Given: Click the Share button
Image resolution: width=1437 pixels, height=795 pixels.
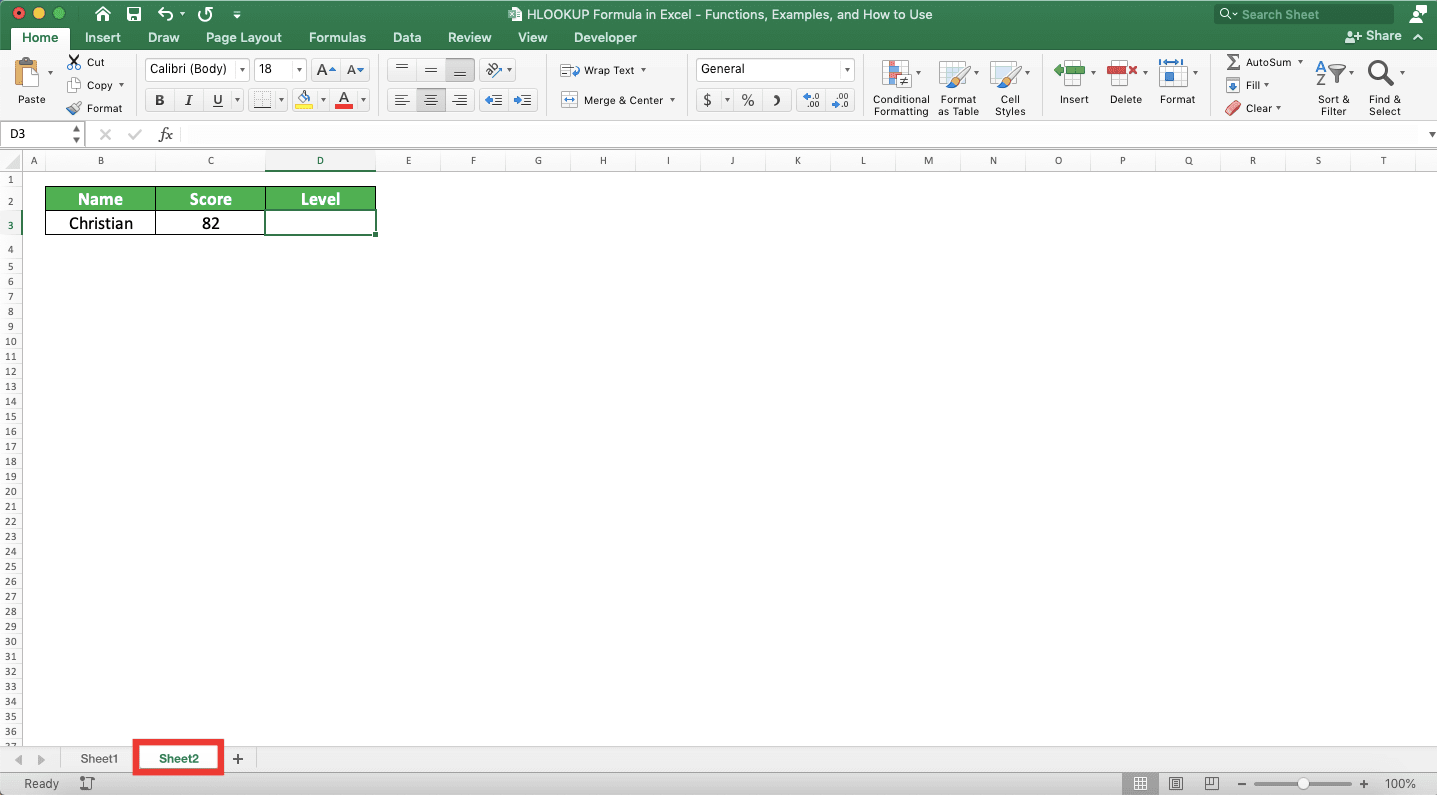Looking at the screenshot, I should [1374, 36].
